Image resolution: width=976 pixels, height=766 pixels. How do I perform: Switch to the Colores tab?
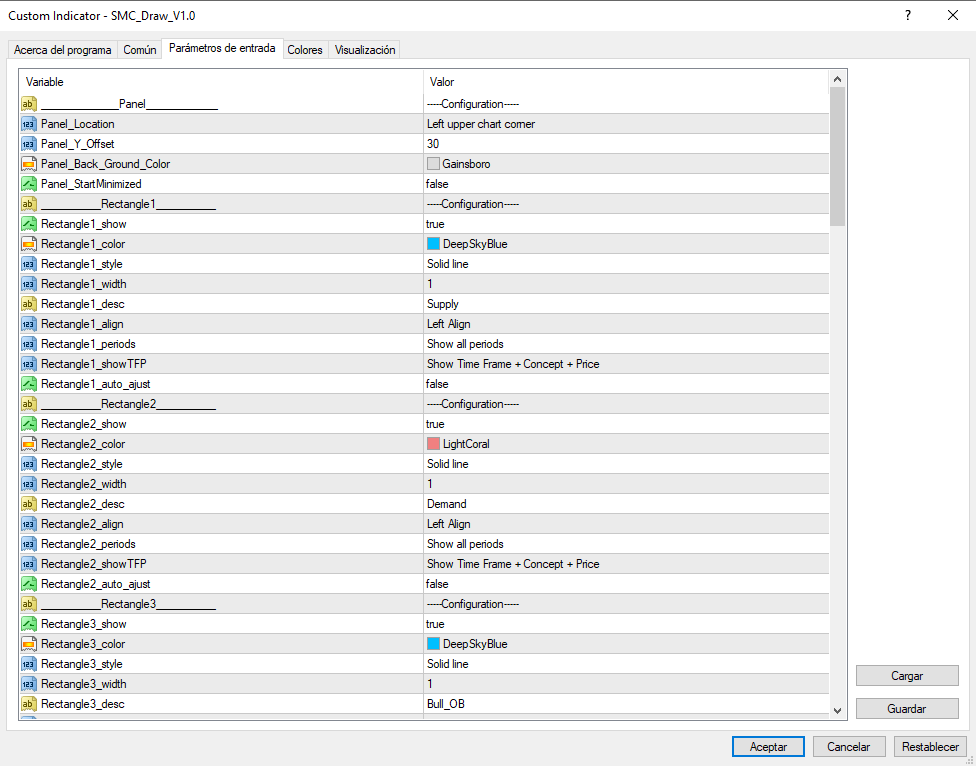tap(305, 48)
